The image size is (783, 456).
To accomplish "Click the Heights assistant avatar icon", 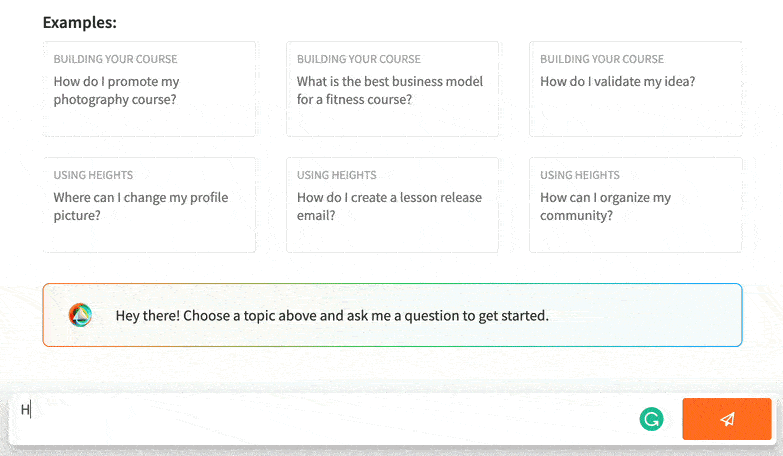I will click(80, 315).
